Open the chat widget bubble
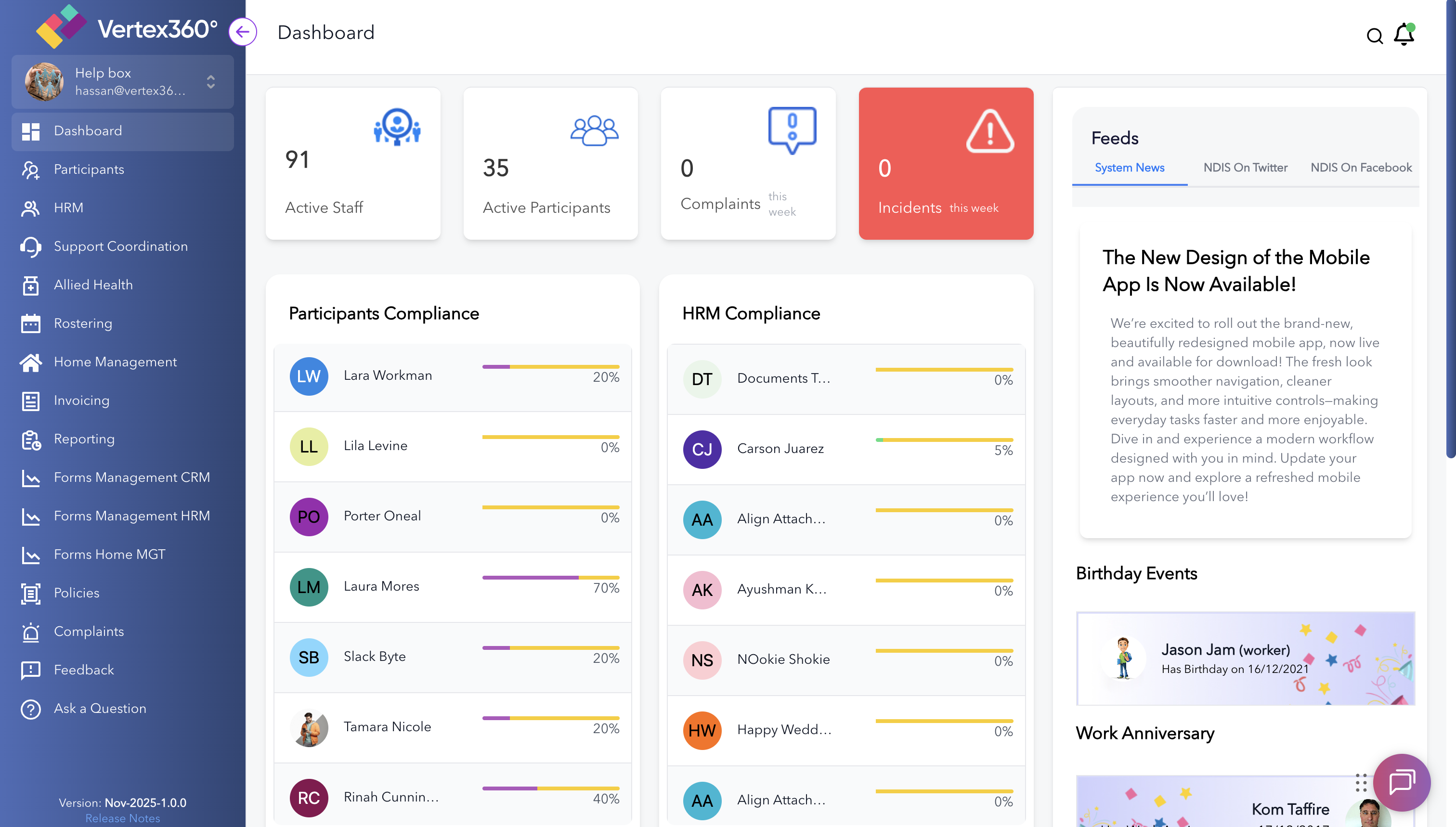 (x=1401, y=782)
